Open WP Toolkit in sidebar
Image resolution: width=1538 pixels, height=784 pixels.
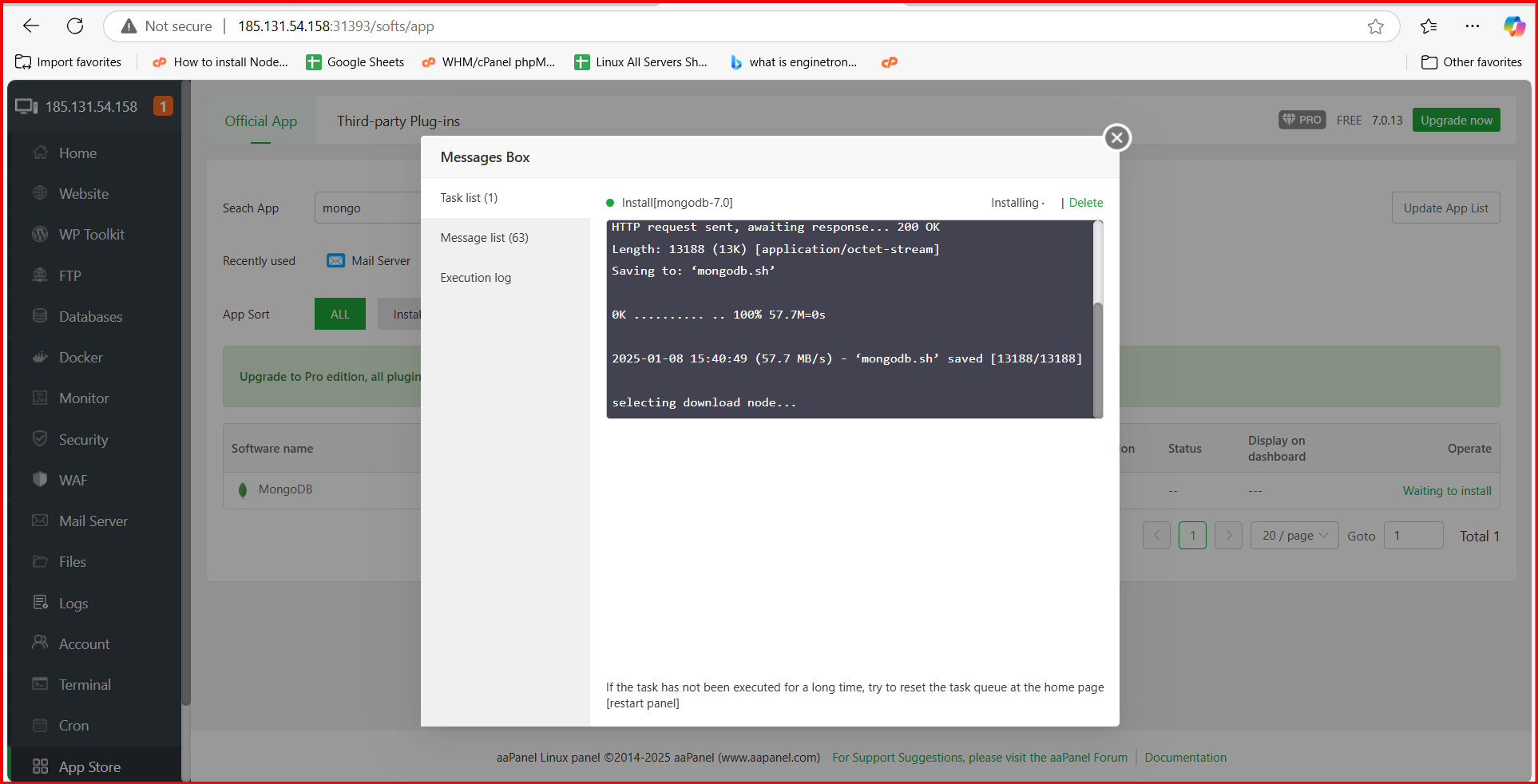[92, 235]
